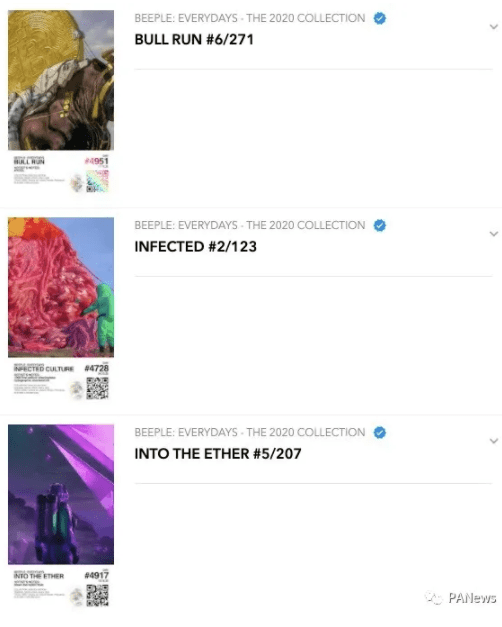Select the BULL RUN #6/271 title
Viewport: 502px width, 627px height.
tap(194, 40)
